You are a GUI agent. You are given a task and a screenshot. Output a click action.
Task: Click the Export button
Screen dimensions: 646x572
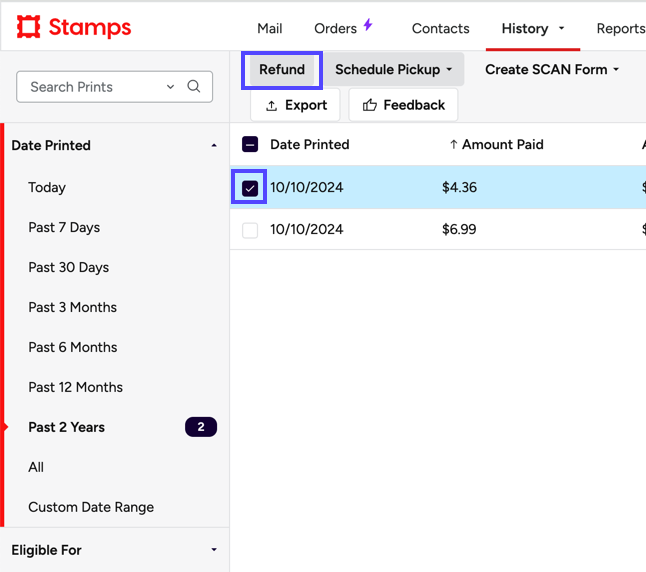pyautogui.click(x=295, y=105)
